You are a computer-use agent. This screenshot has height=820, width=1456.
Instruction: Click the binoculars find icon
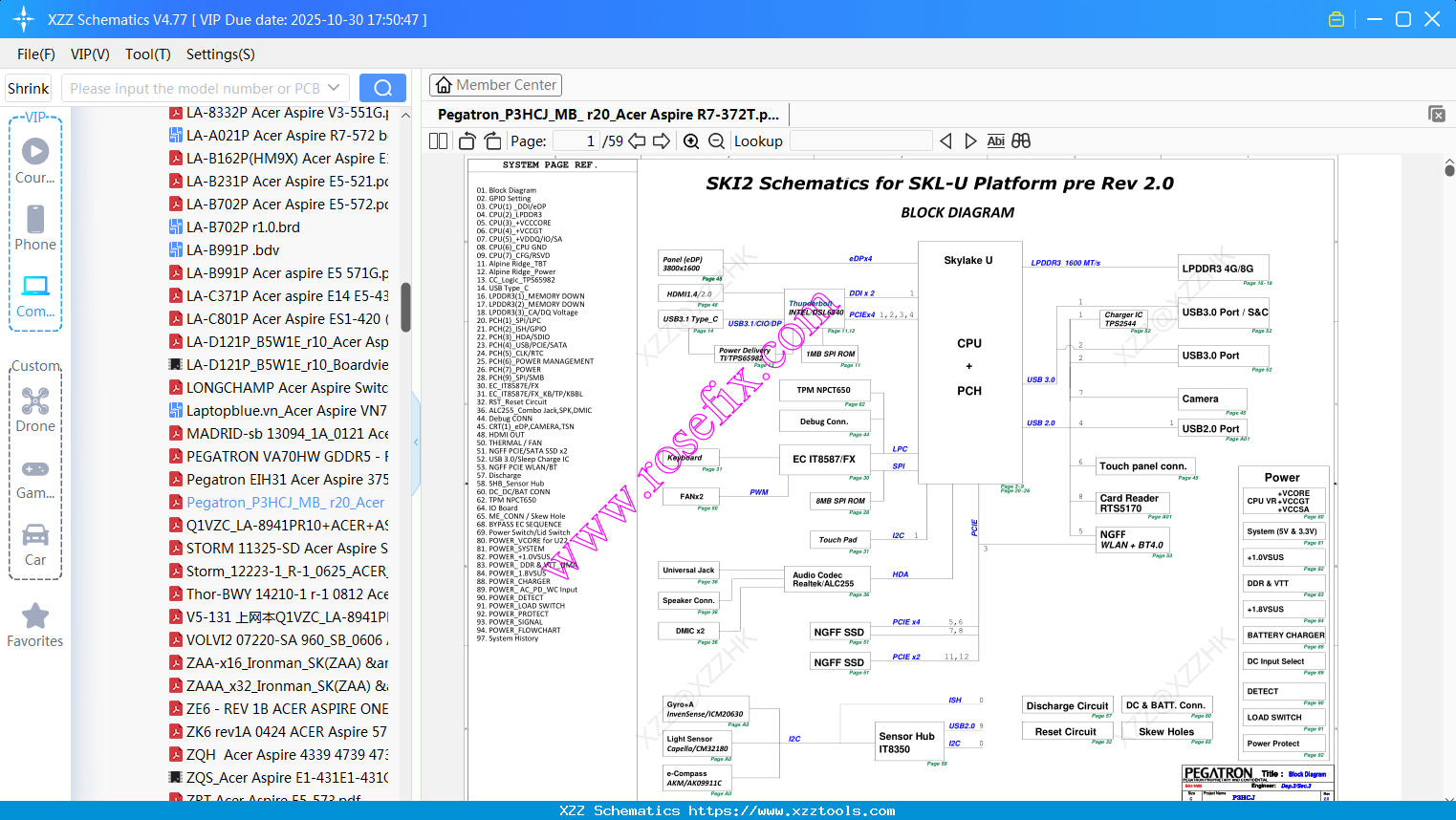coord(1021,141)
